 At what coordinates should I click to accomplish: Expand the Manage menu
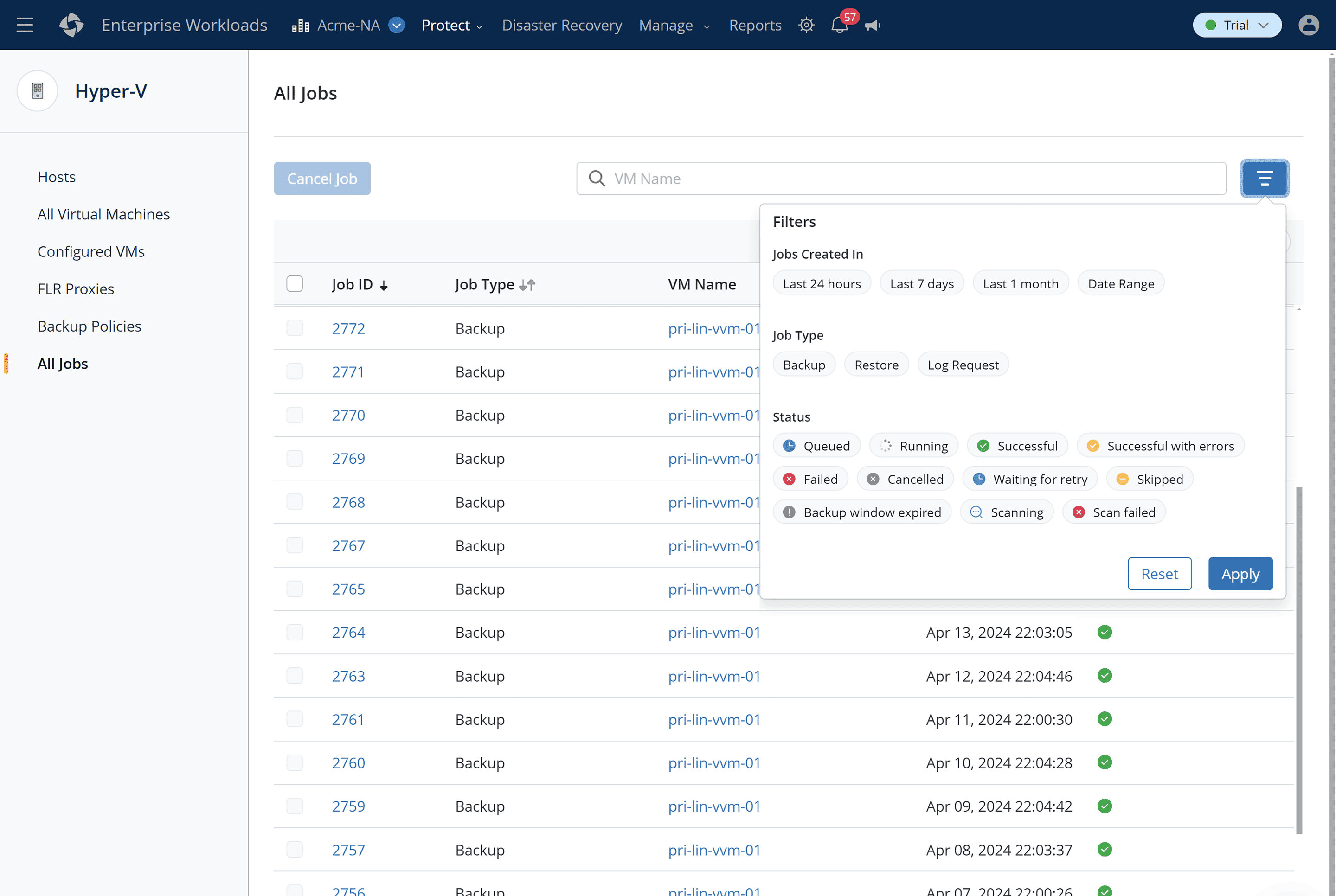coord(674,25)
